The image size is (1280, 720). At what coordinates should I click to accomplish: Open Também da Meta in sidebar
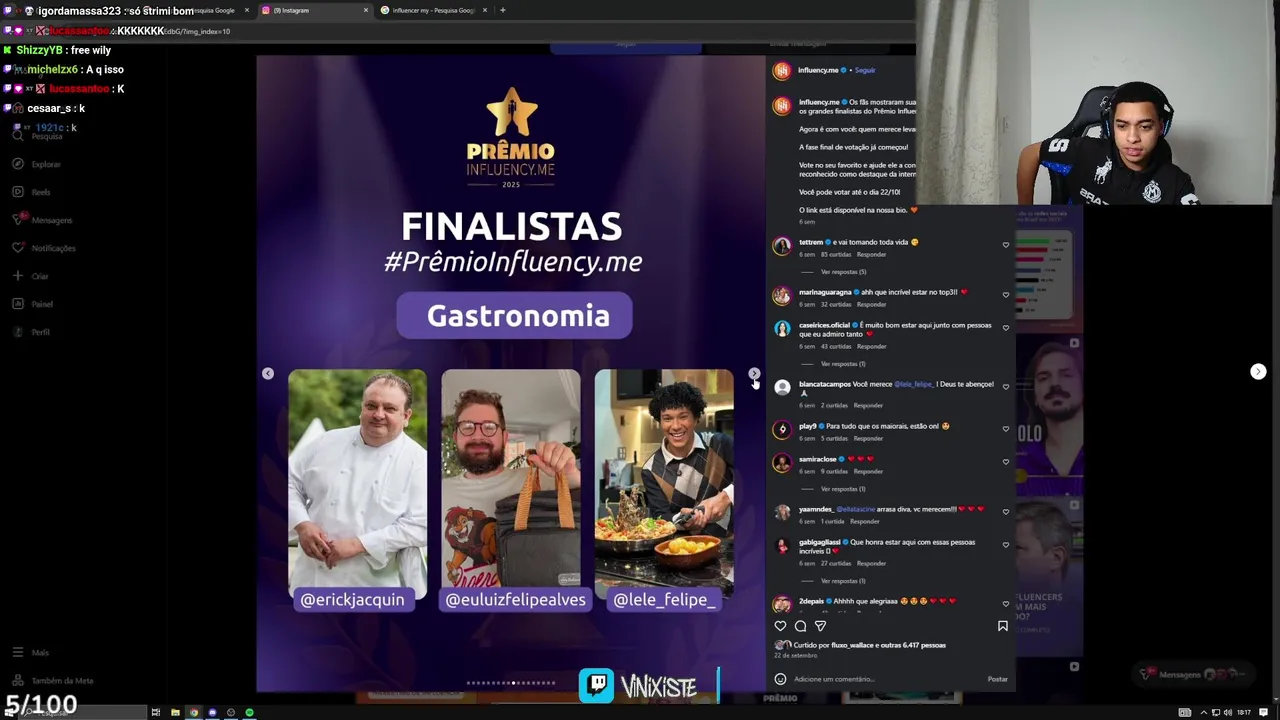point(52,681)
